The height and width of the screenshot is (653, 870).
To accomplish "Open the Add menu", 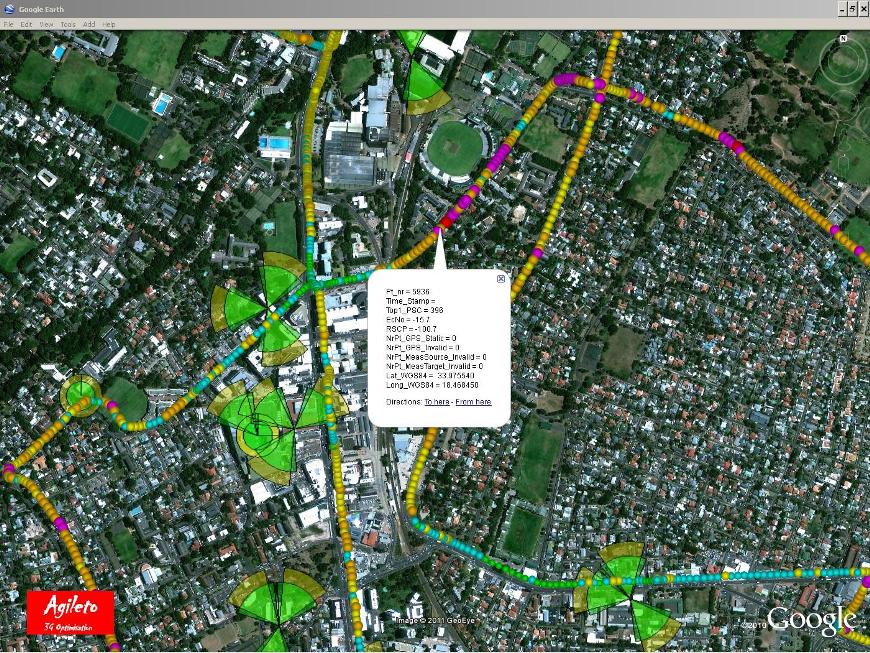I will pyautogui.click(x=89, y=24).
